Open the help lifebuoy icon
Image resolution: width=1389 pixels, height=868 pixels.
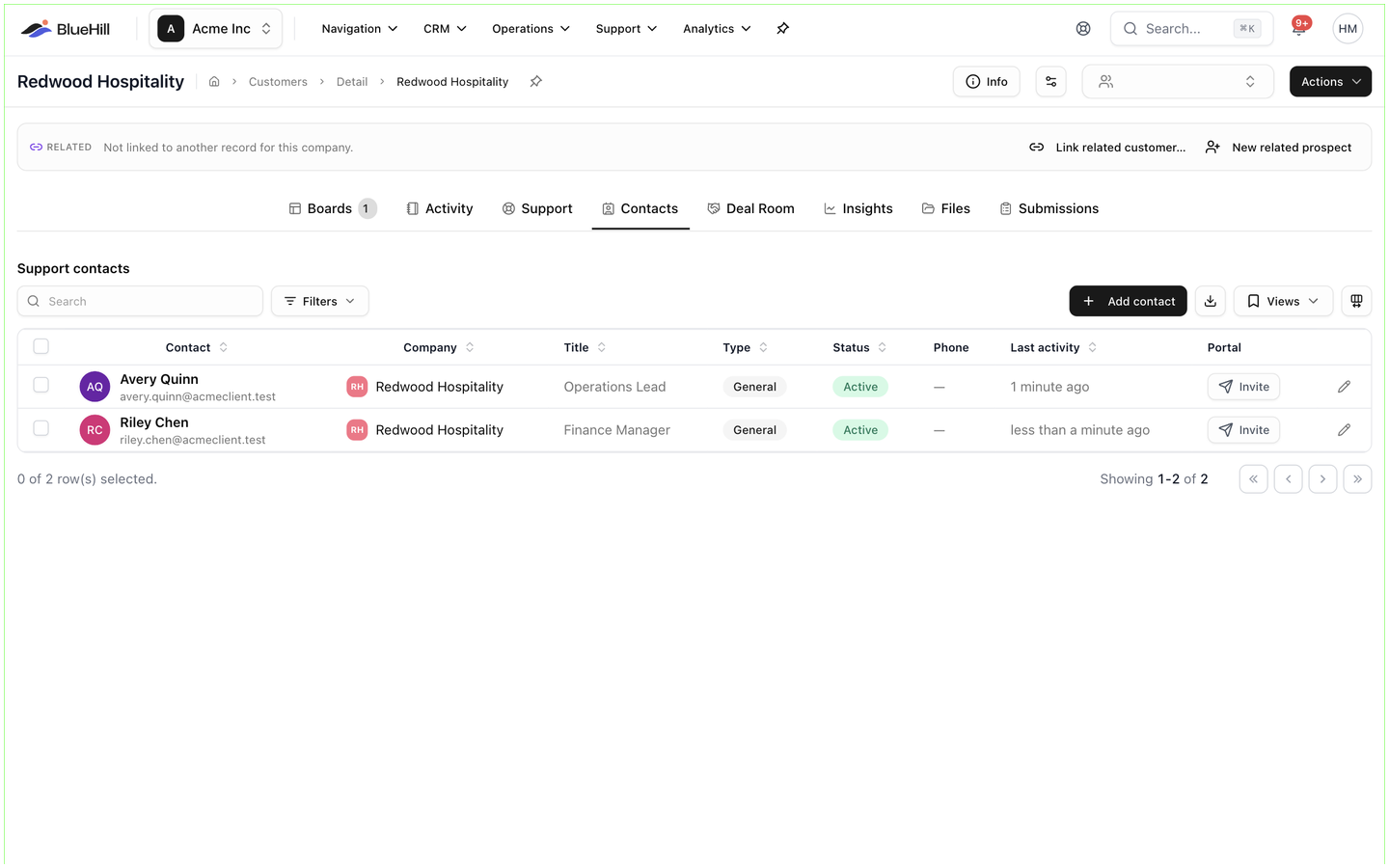click(1083, 29)
